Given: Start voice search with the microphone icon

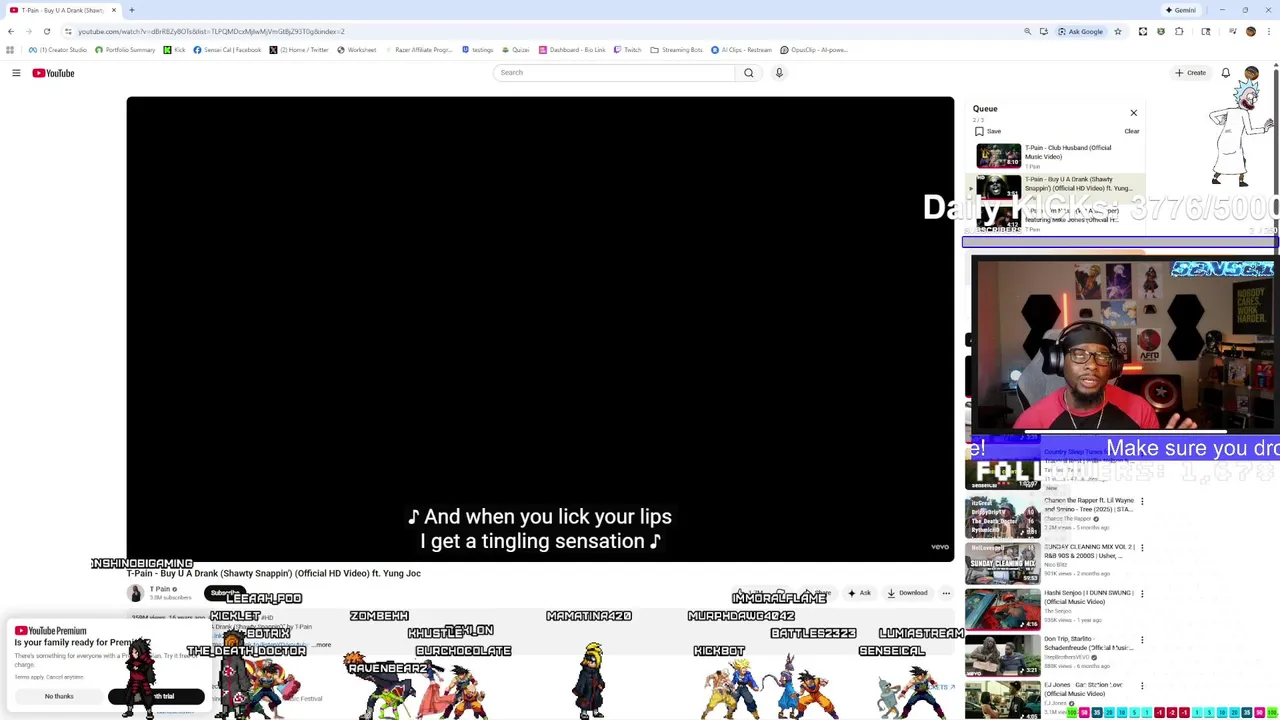Looking at the screenshot, I should 779,73.
